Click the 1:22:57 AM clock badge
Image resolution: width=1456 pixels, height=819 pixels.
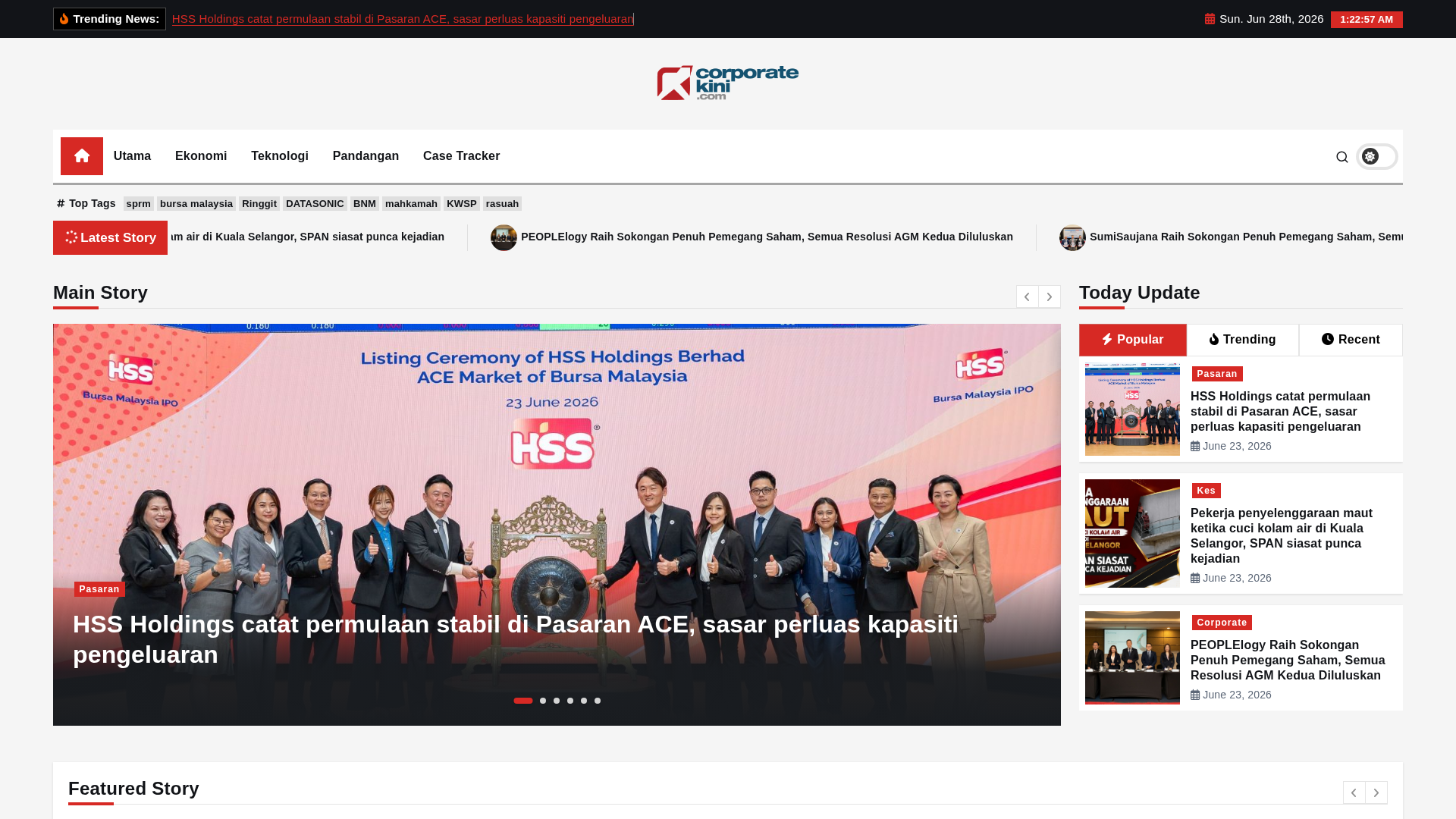point(1367,20)
